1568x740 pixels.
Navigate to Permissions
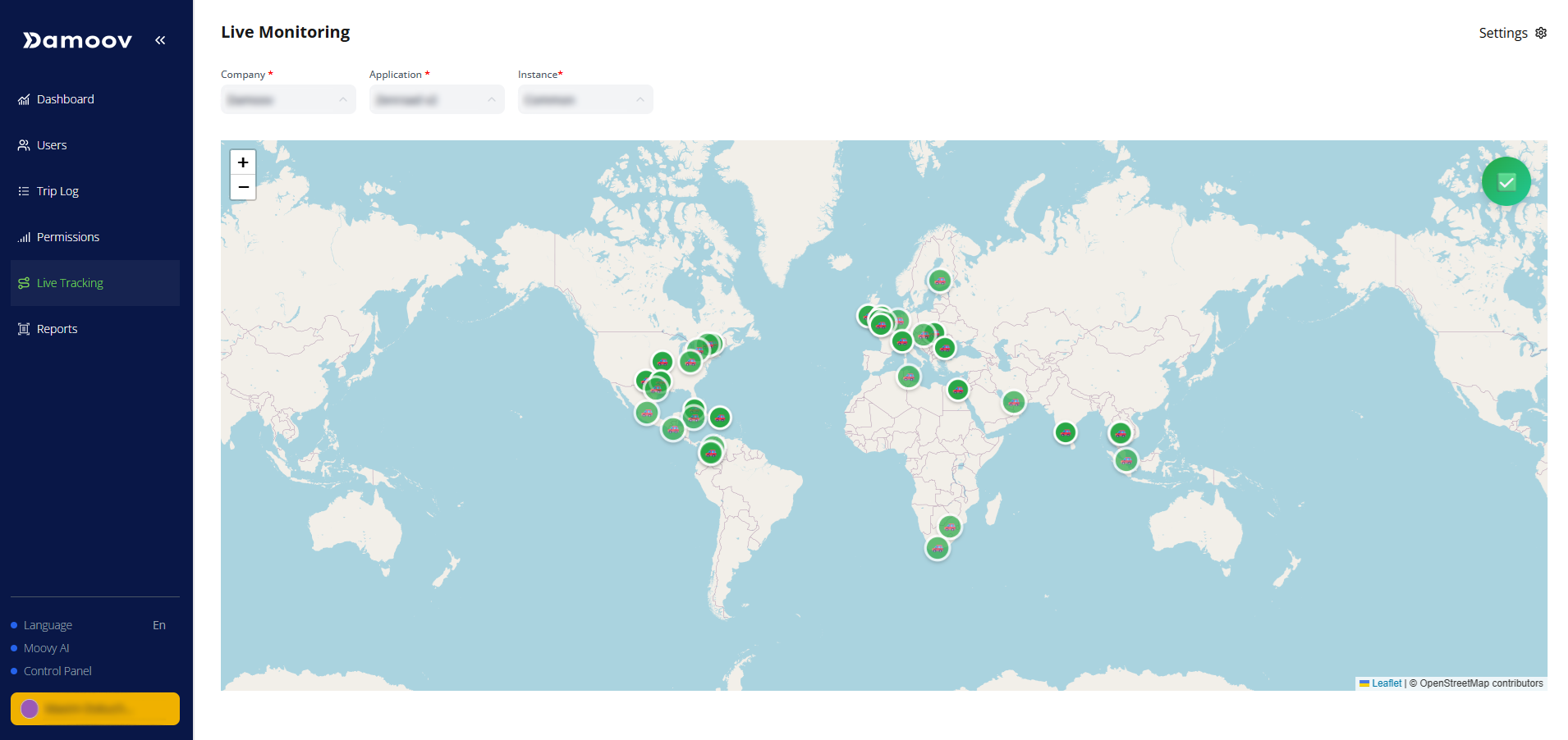click(95, 237)
